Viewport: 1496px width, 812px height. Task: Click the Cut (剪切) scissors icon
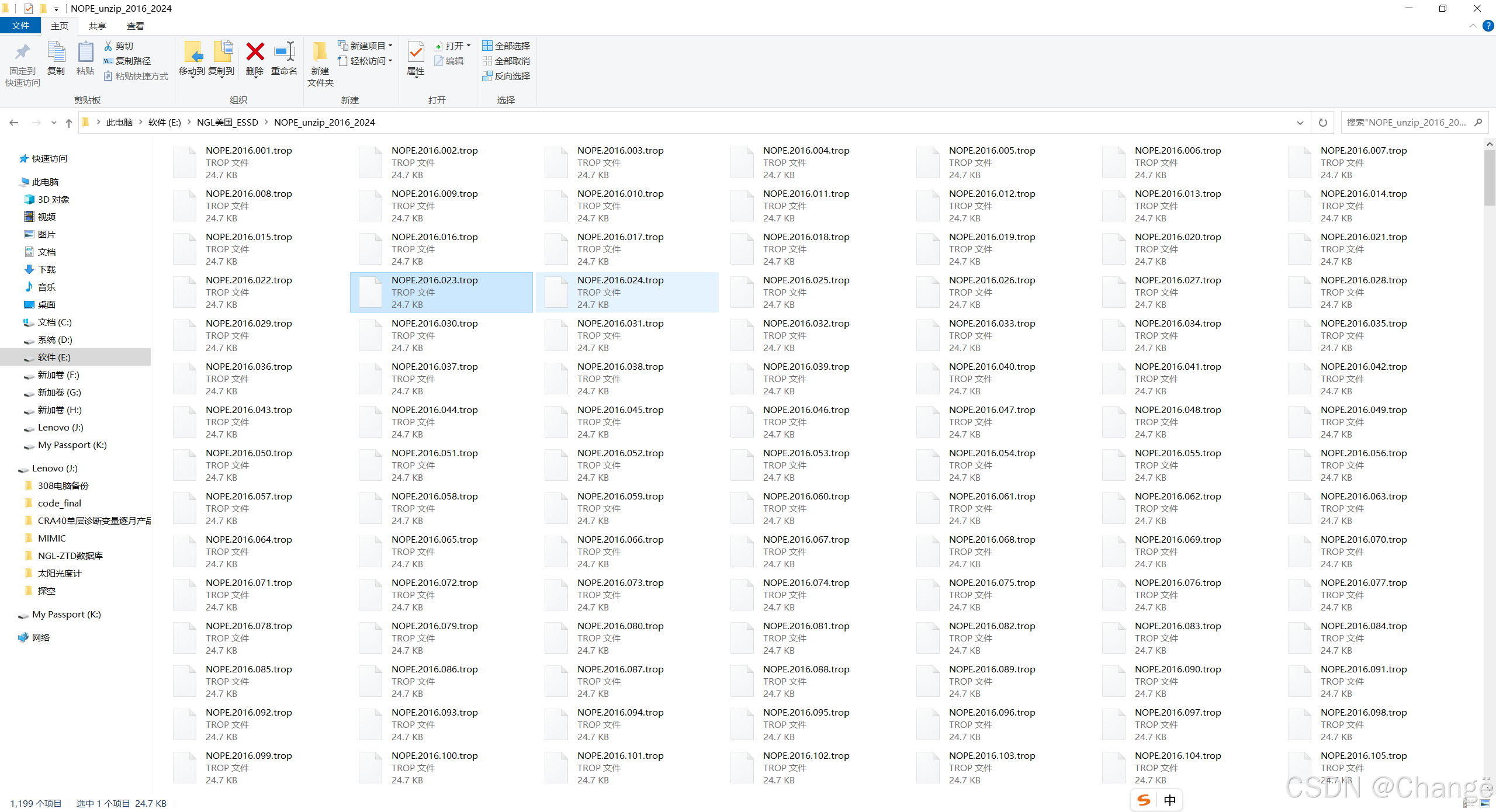tap(109, 46)
